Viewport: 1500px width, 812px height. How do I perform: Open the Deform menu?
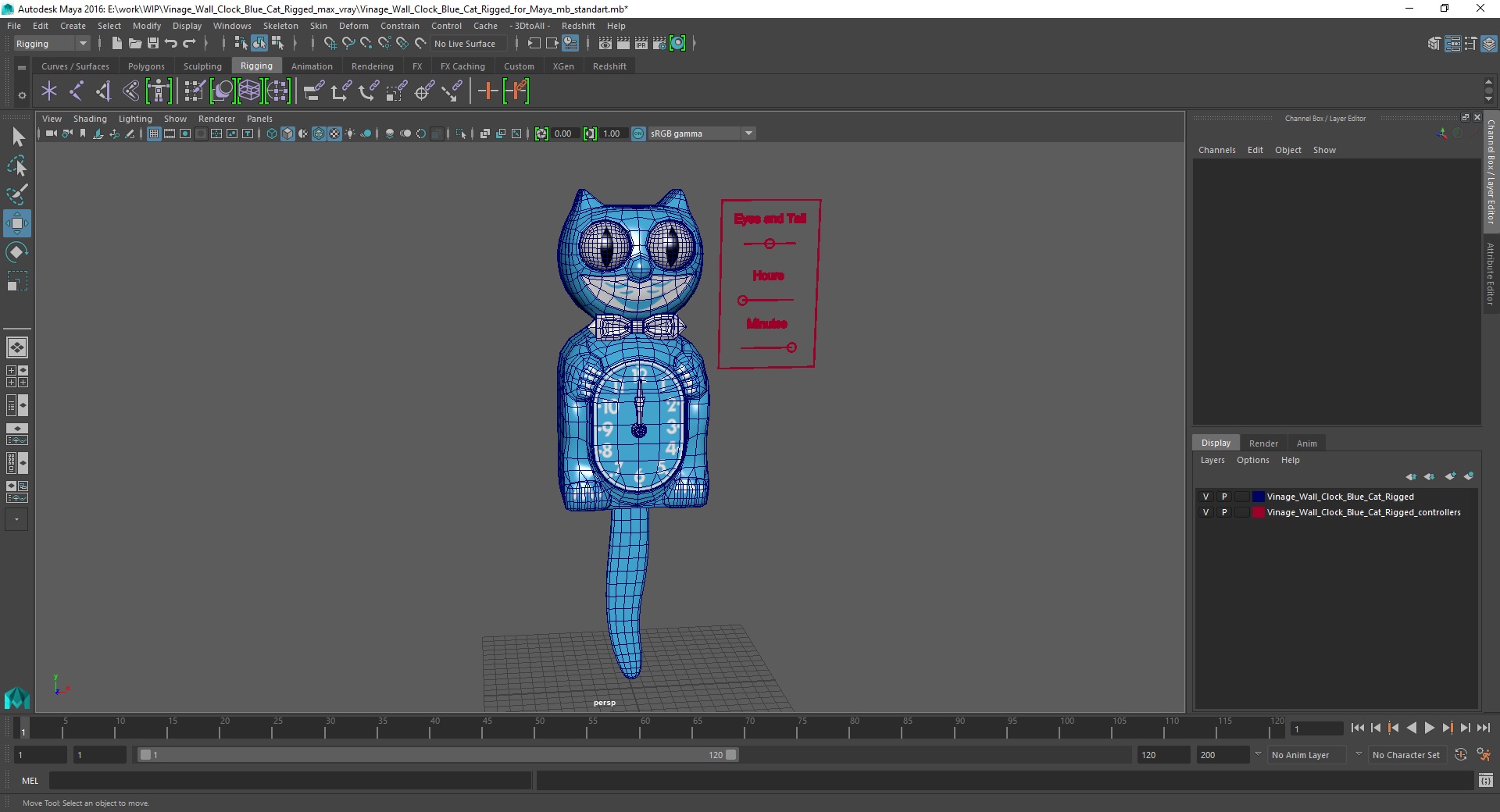point(353,26)
